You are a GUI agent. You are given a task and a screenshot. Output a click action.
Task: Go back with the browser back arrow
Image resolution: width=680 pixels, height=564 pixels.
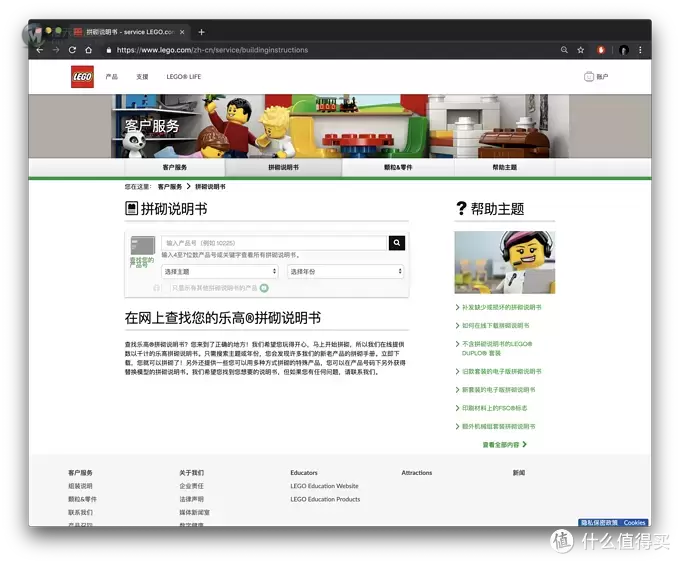(x=39, y=50)
